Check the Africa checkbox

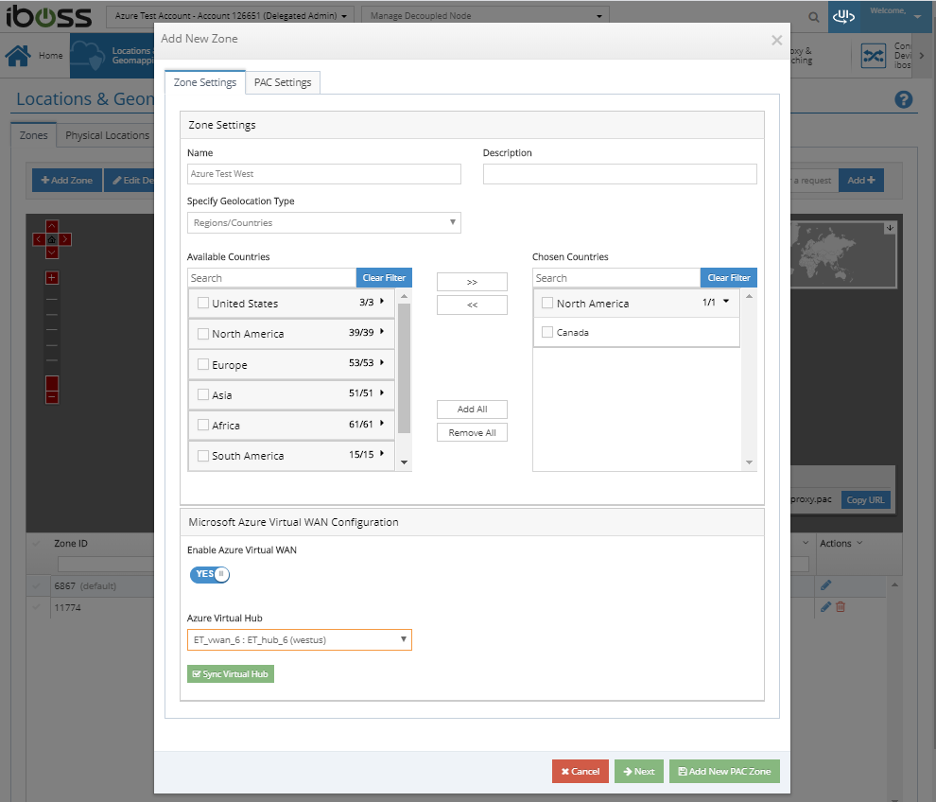click(x=203, y=425)
